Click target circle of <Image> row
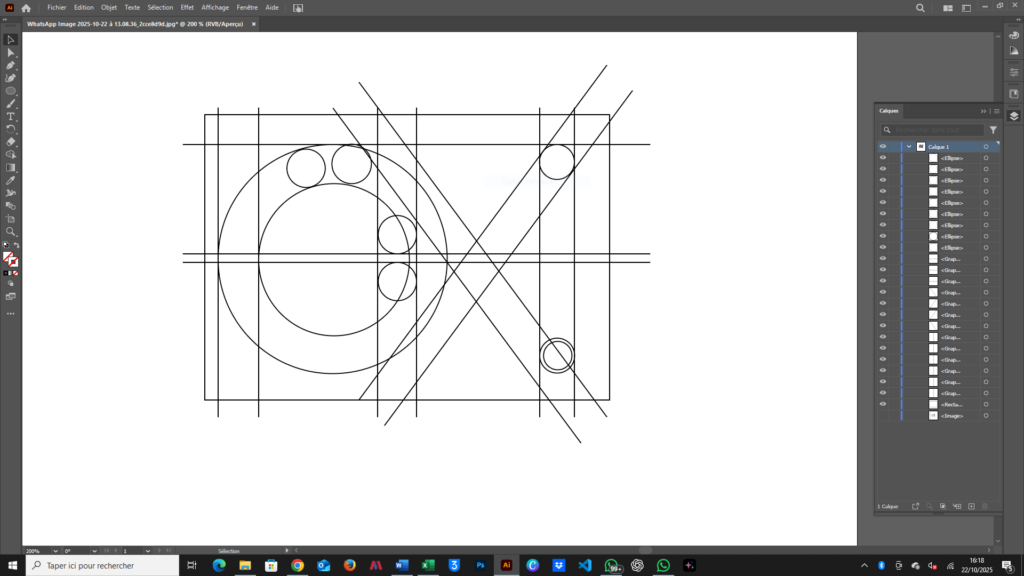Viewport: 1024px width, 576px height. [x=986, y=415]
